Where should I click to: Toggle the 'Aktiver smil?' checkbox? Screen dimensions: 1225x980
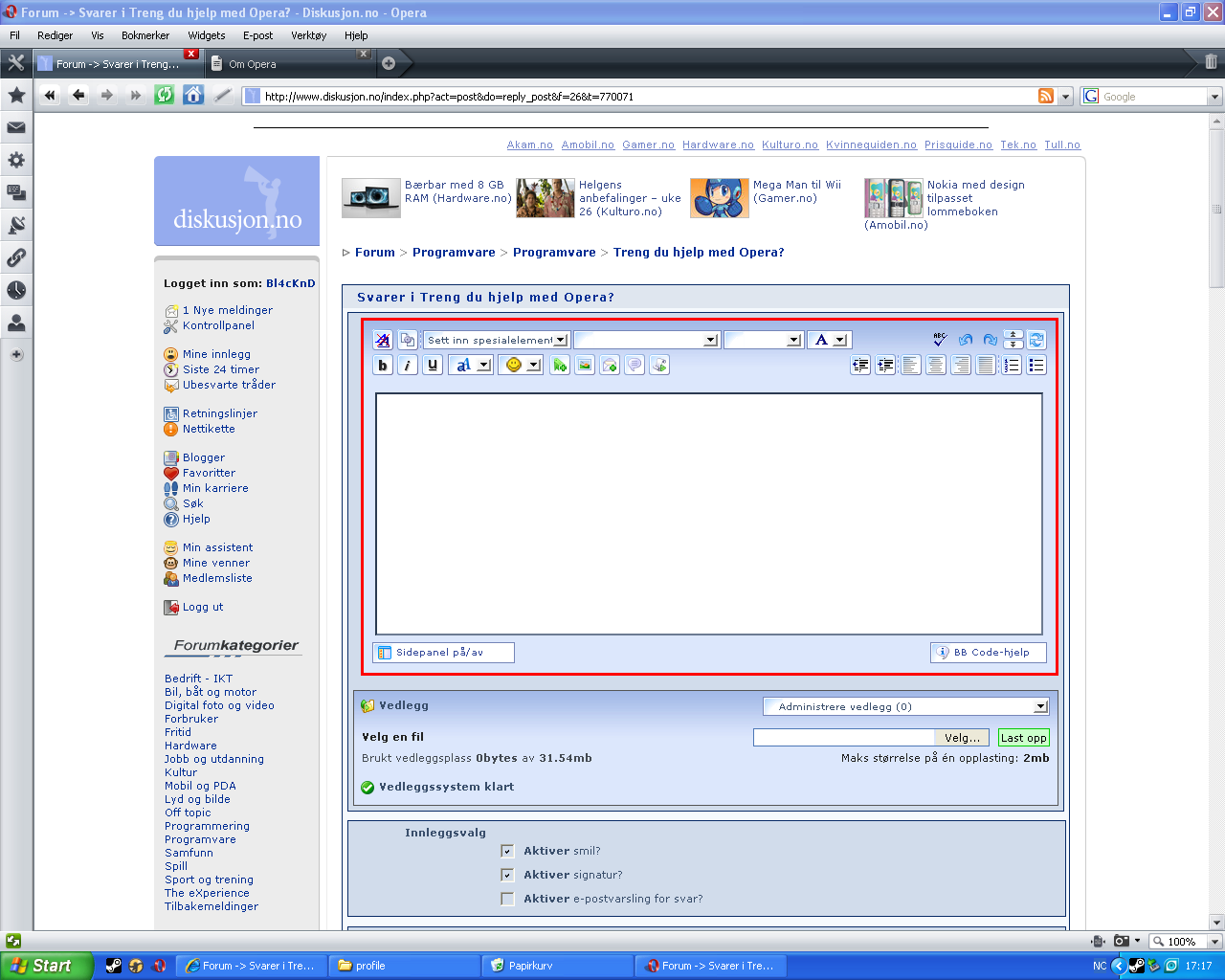coord(507,851)
